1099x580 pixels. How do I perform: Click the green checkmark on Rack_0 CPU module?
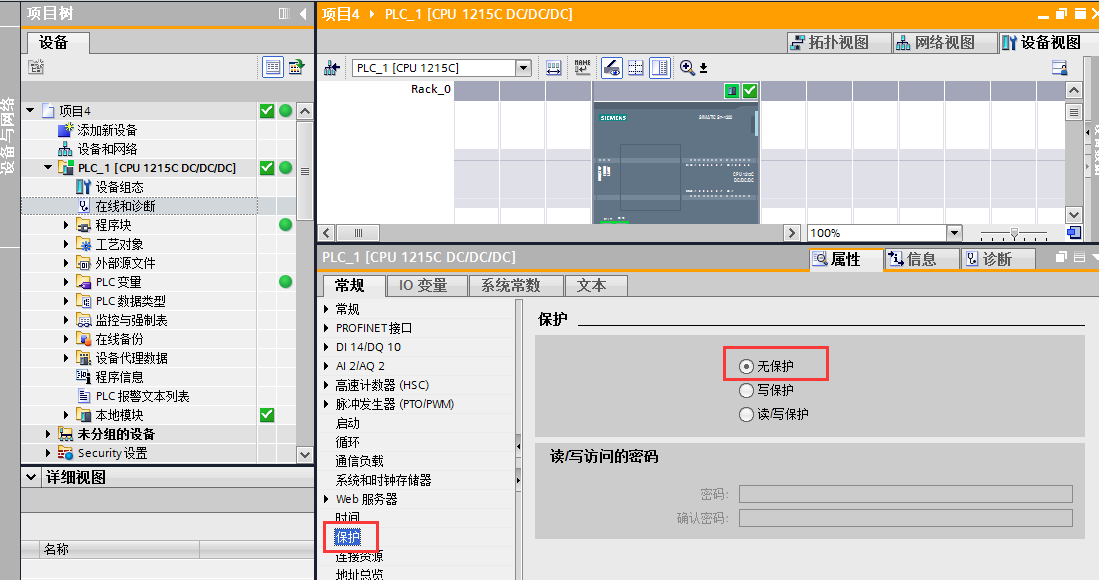coord(750,90)
